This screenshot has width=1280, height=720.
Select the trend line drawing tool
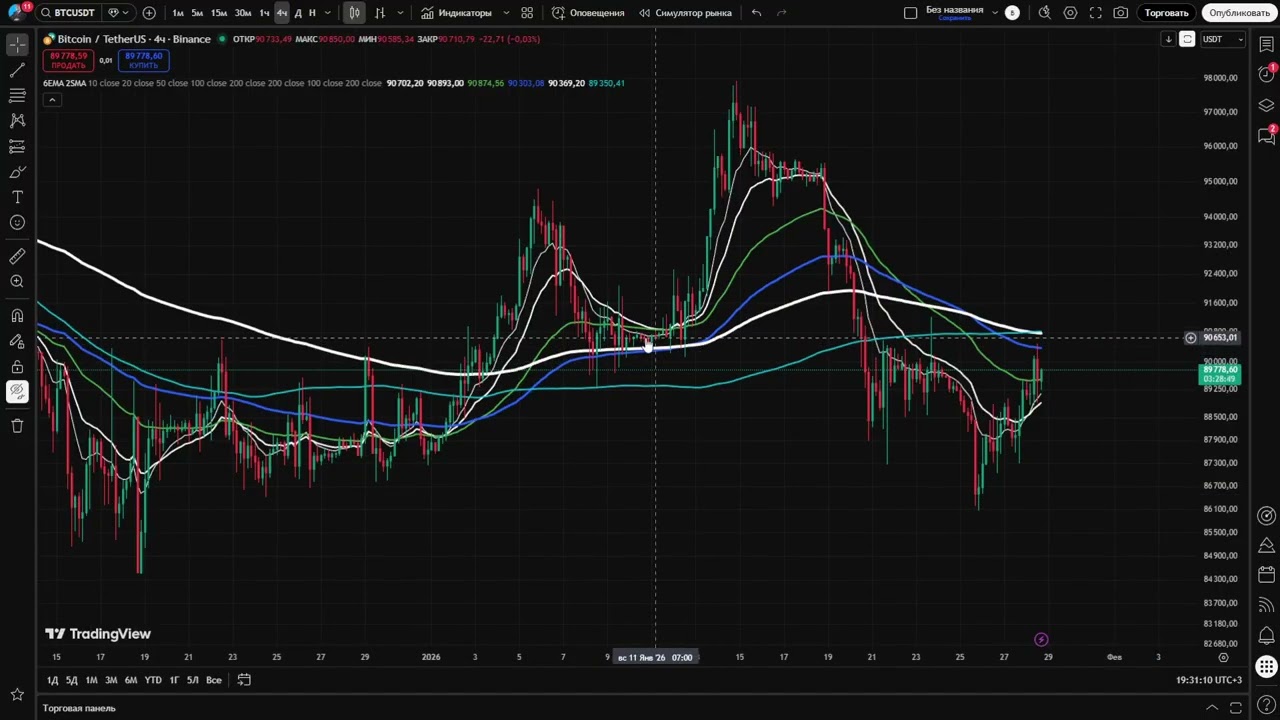click(x=17, y=70)
